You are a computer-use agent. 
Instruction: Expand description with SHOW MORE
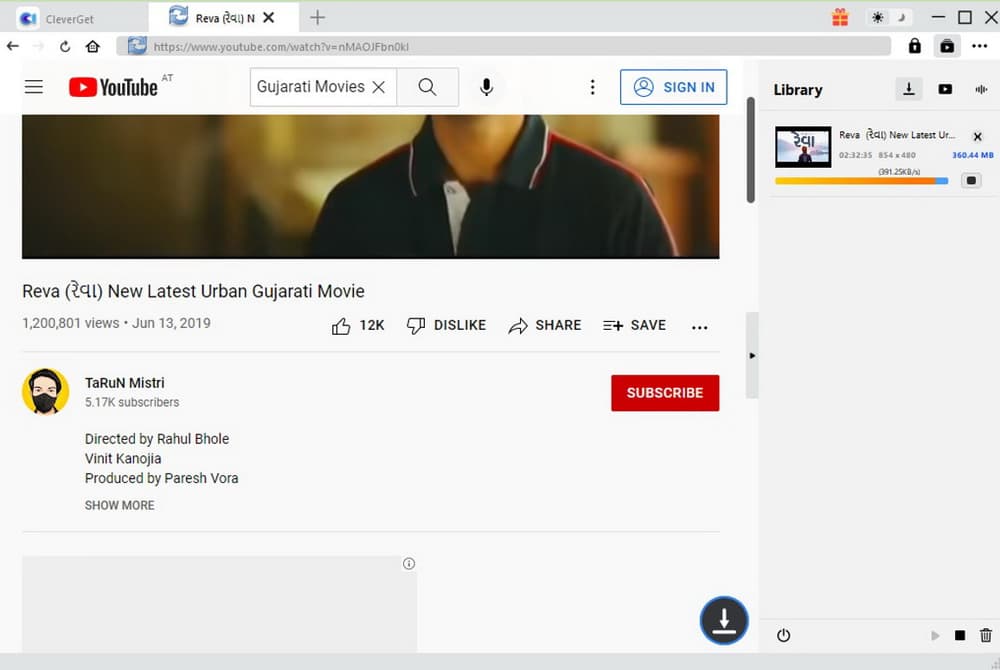point(119,505)
